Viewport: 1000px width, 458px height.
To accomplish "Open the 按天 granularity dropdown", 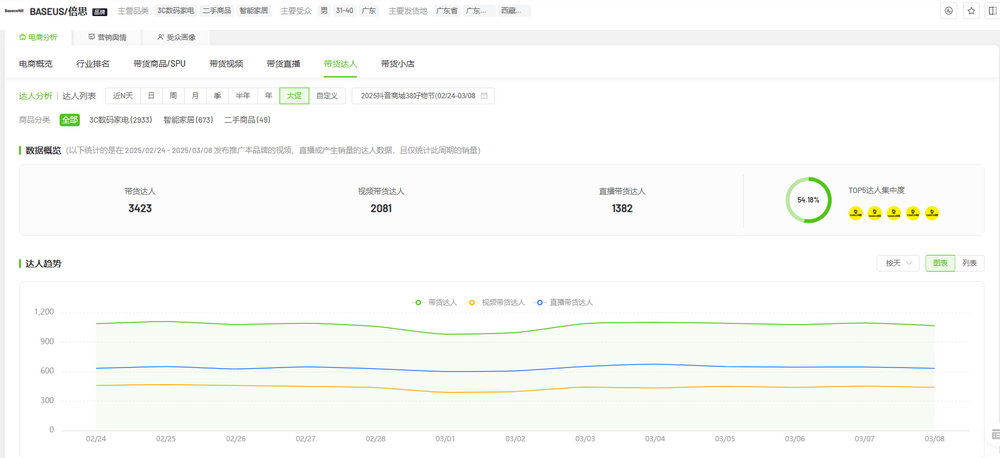I will [x=898, y=263].
